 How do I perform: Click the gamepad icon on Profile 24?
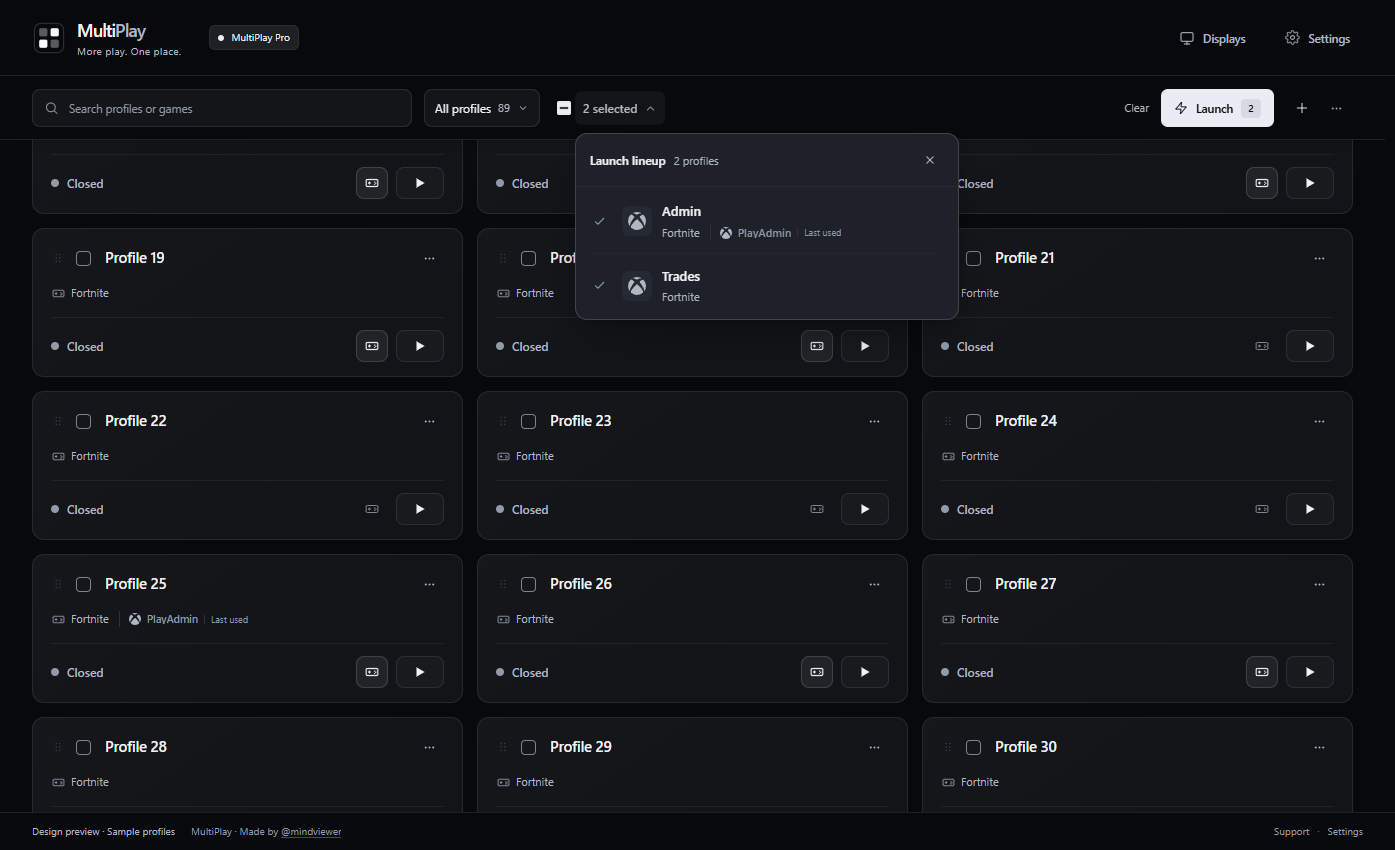coord(1262,509)
